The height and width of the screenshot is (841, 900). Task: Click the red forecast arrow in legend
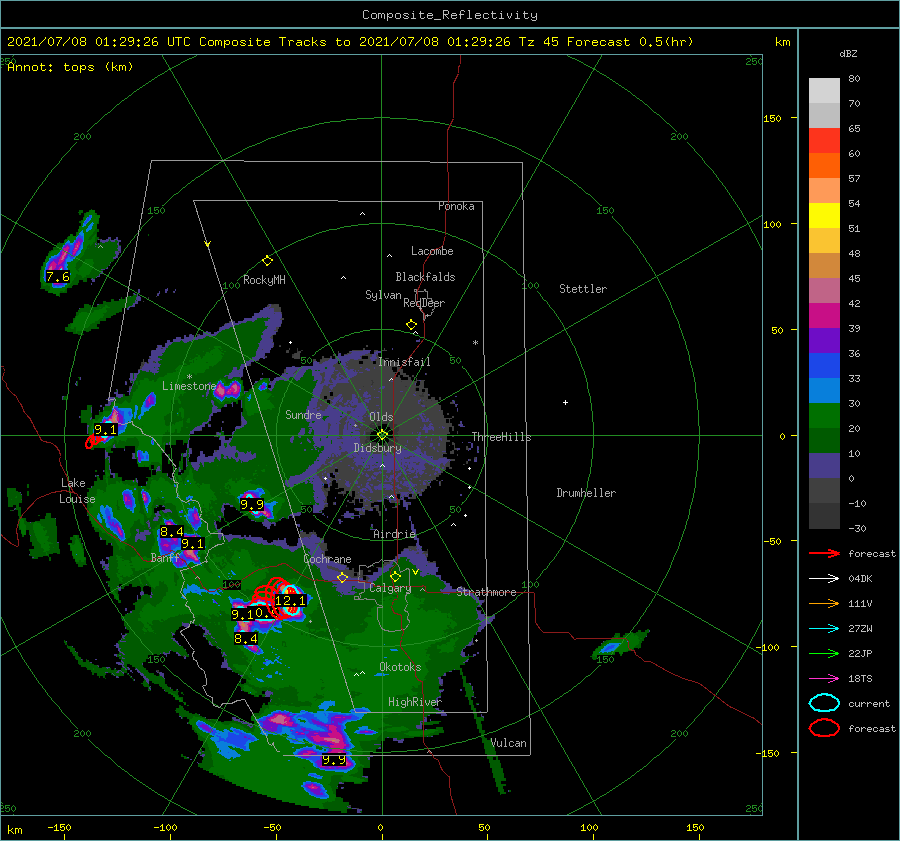(824, 553)
